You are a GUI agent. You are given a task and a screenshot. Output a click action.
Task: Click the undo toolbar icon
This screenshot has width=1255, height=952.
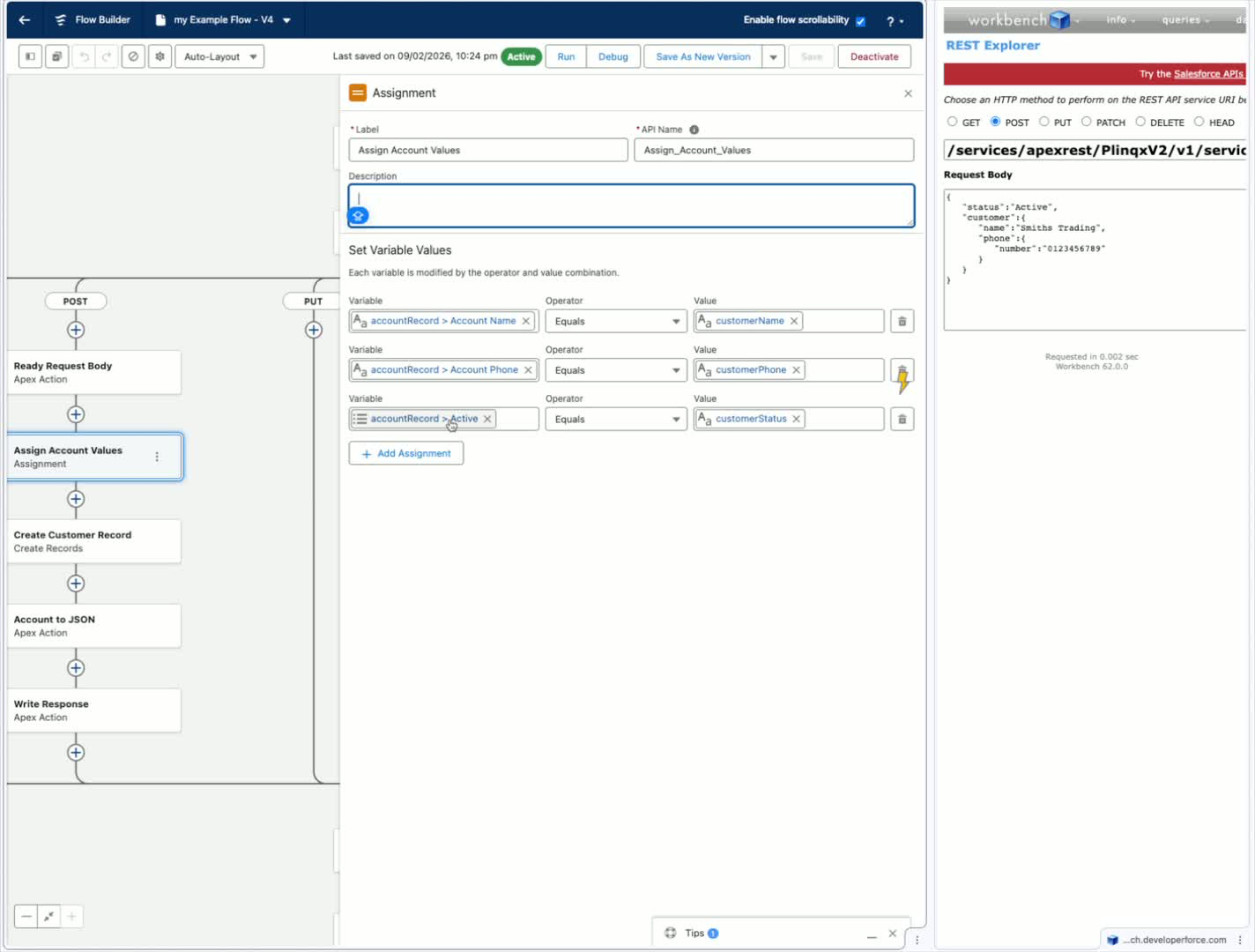click(85, 56)
